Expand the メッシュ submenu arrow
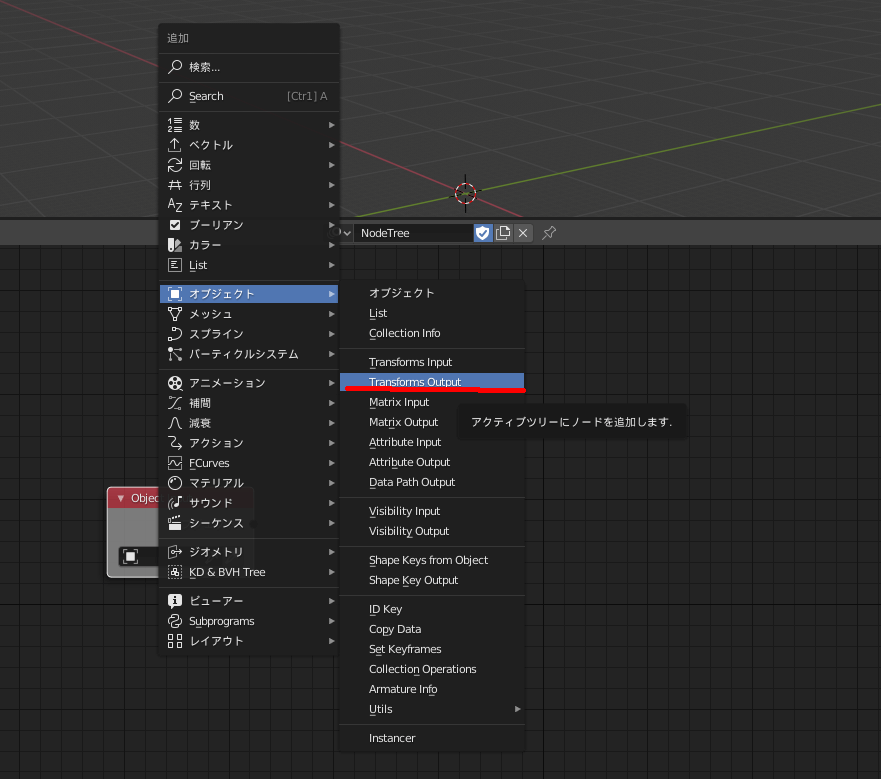881x779 pixels. pyautogui.click(x=331, y=314)
